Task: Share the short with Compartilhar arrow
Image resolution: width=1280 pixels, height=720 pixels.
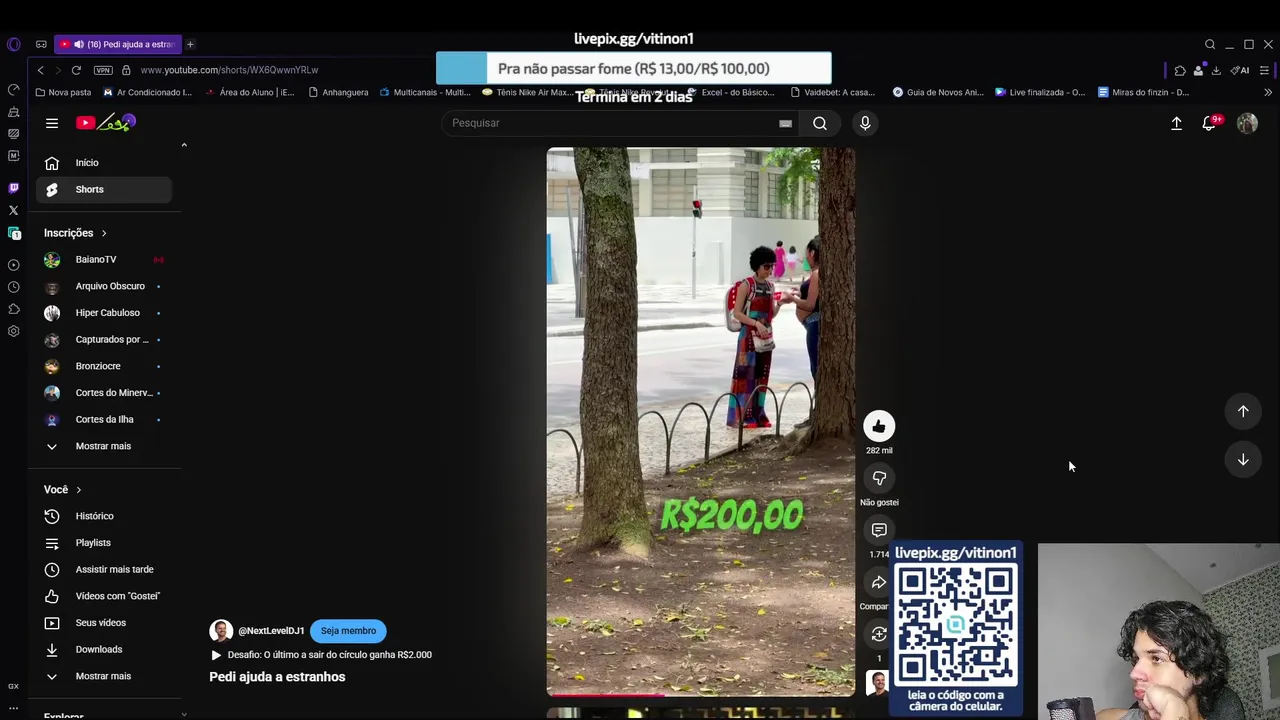Action: (x=878, y=582)
